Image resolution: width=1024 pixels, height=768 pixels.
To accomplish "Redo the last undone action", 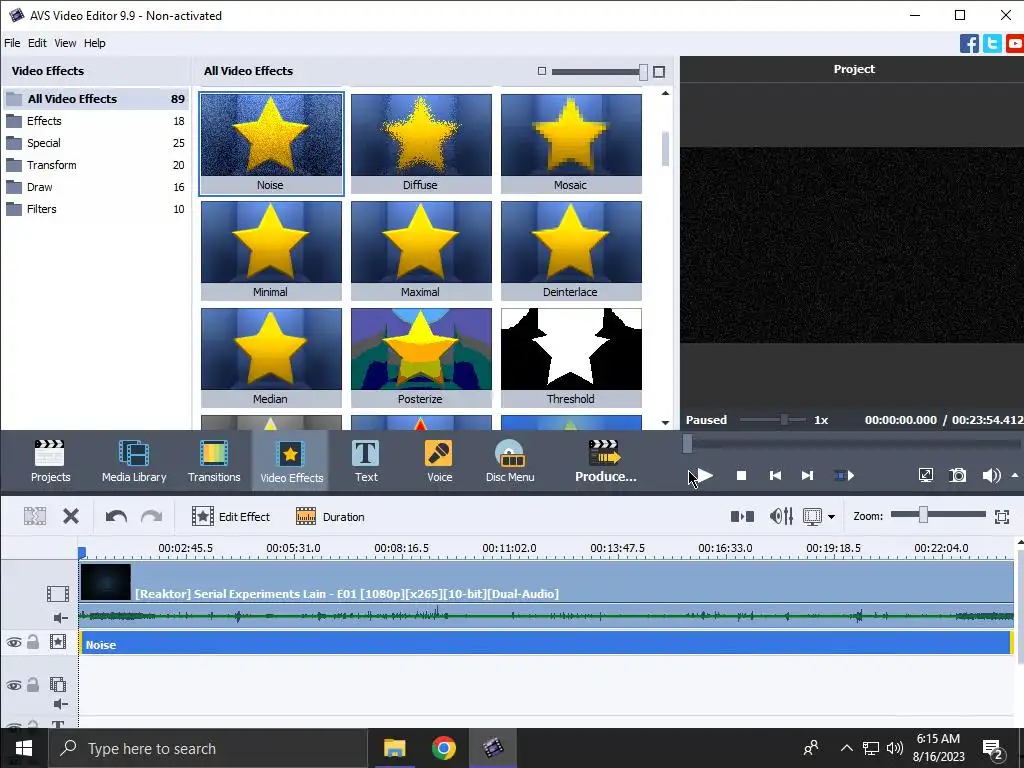I will pyautogui.click(x=152, y=517).
